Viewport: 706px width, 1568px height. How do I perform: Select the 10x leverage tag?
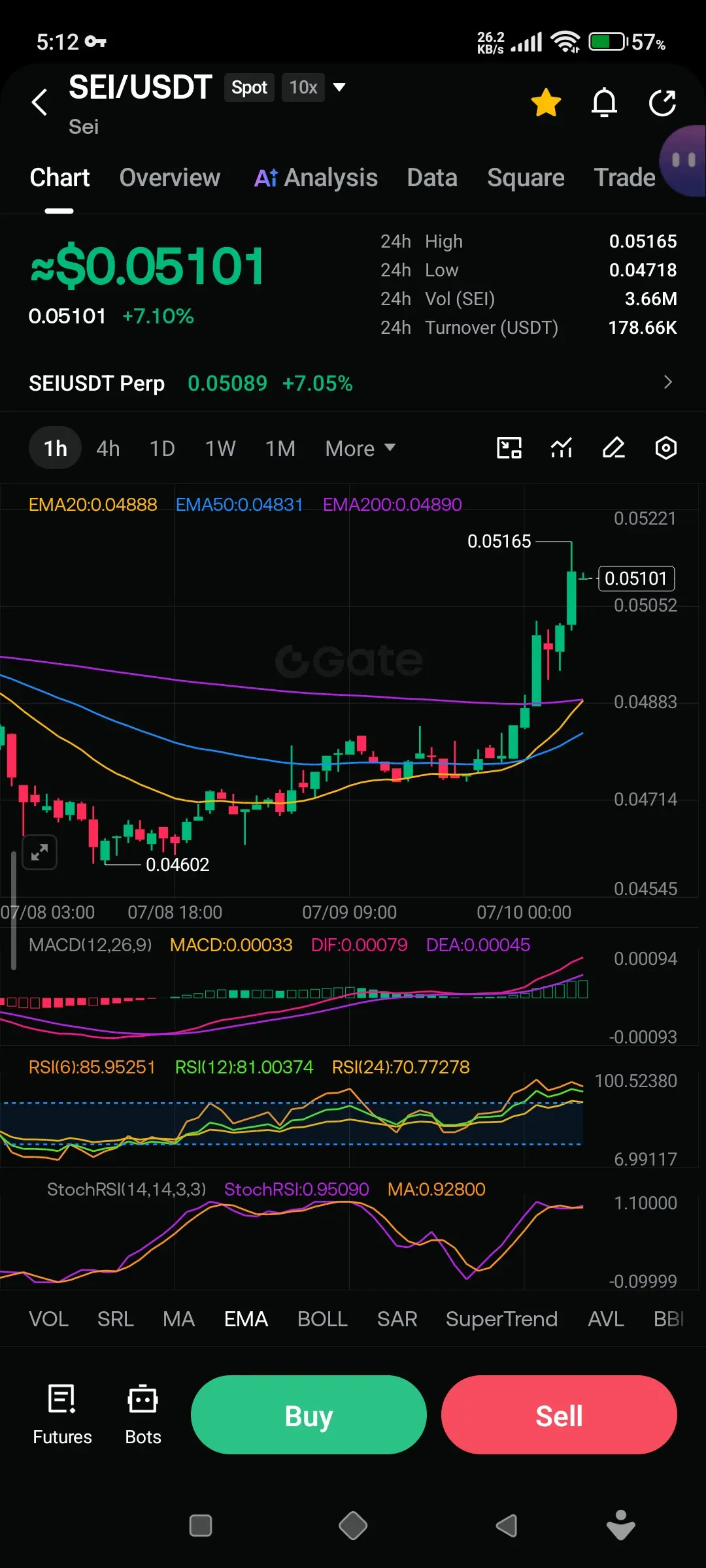303,88
